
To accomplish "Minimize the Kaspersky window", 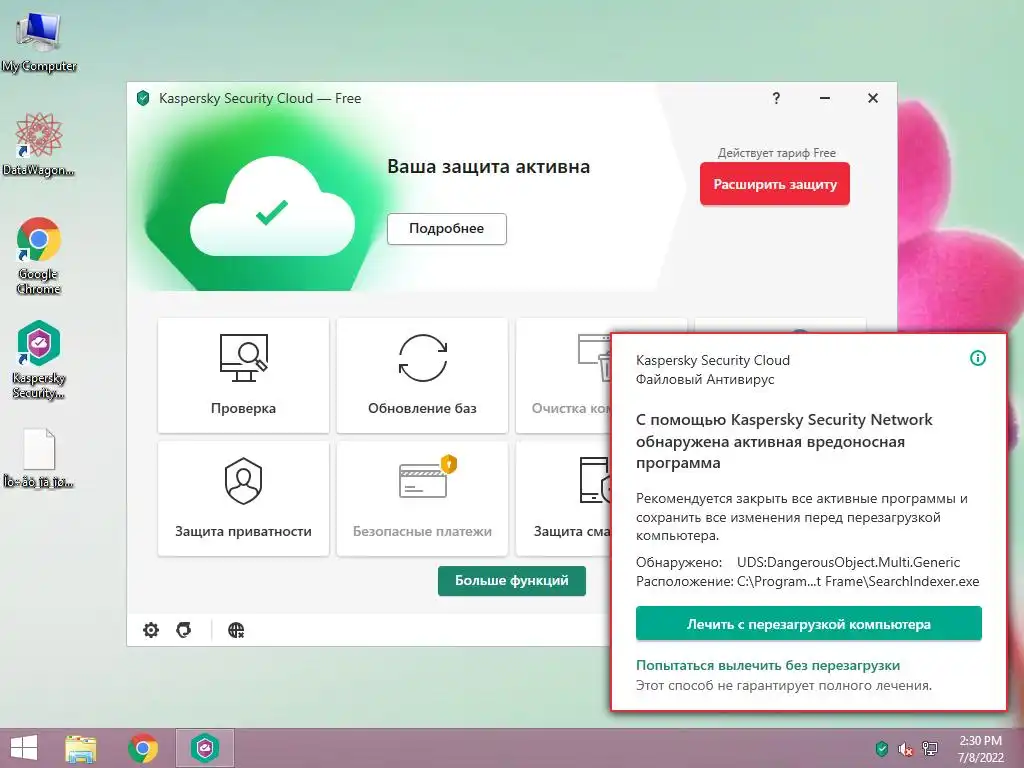I will [825, 98].
